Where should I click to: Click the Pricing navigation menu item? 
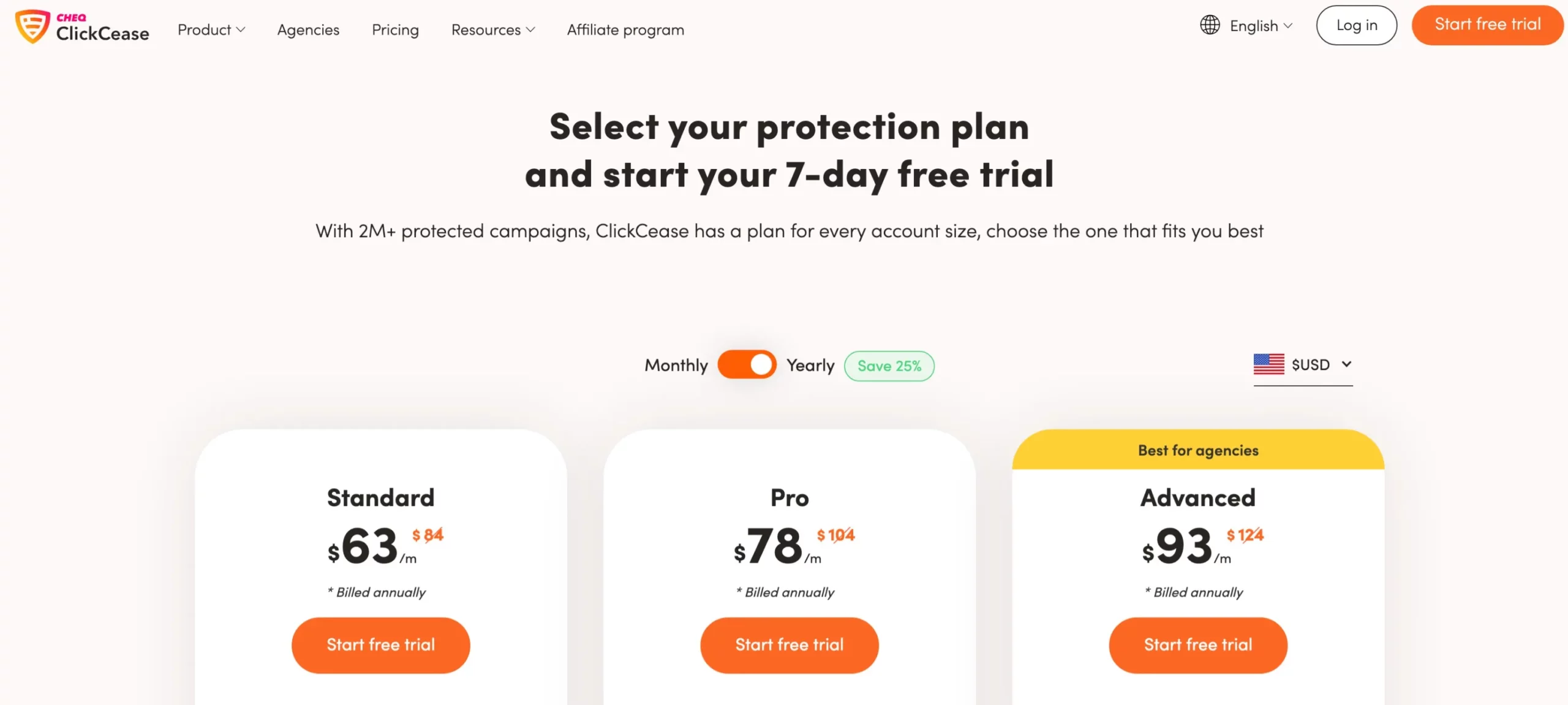[395, 29]
